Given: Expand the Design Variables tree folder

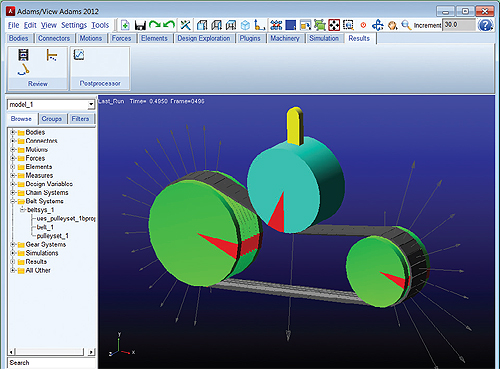Looking at the screenshot, I should (12, 184).
